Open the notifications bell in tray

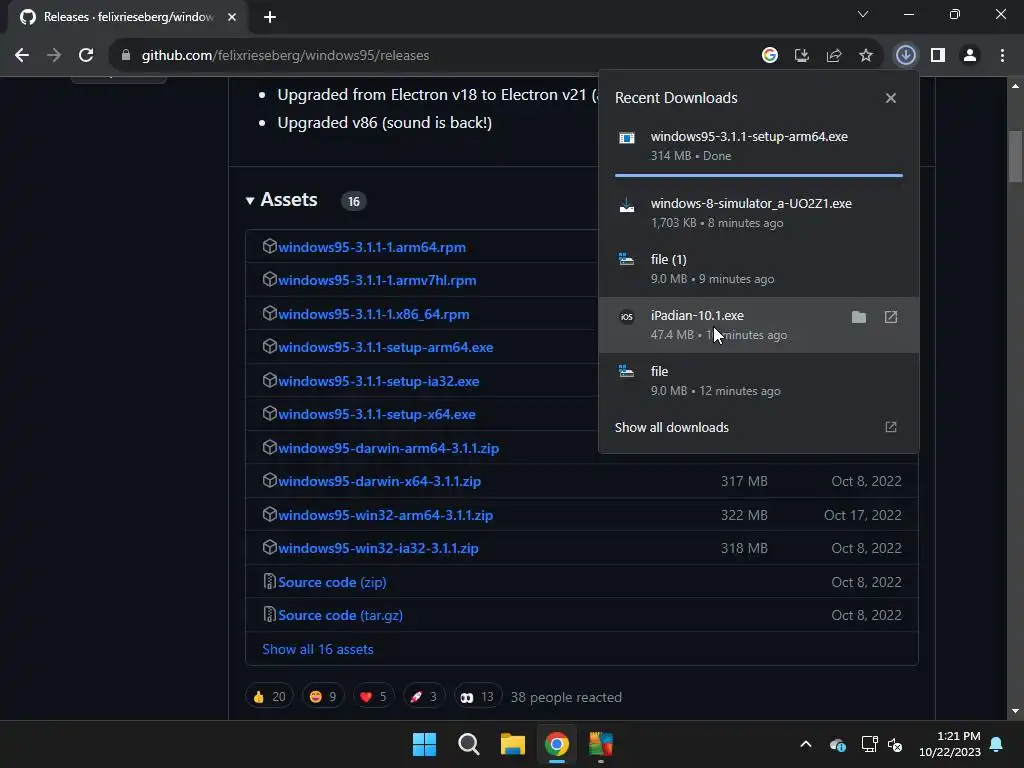(x=997, y=744)
